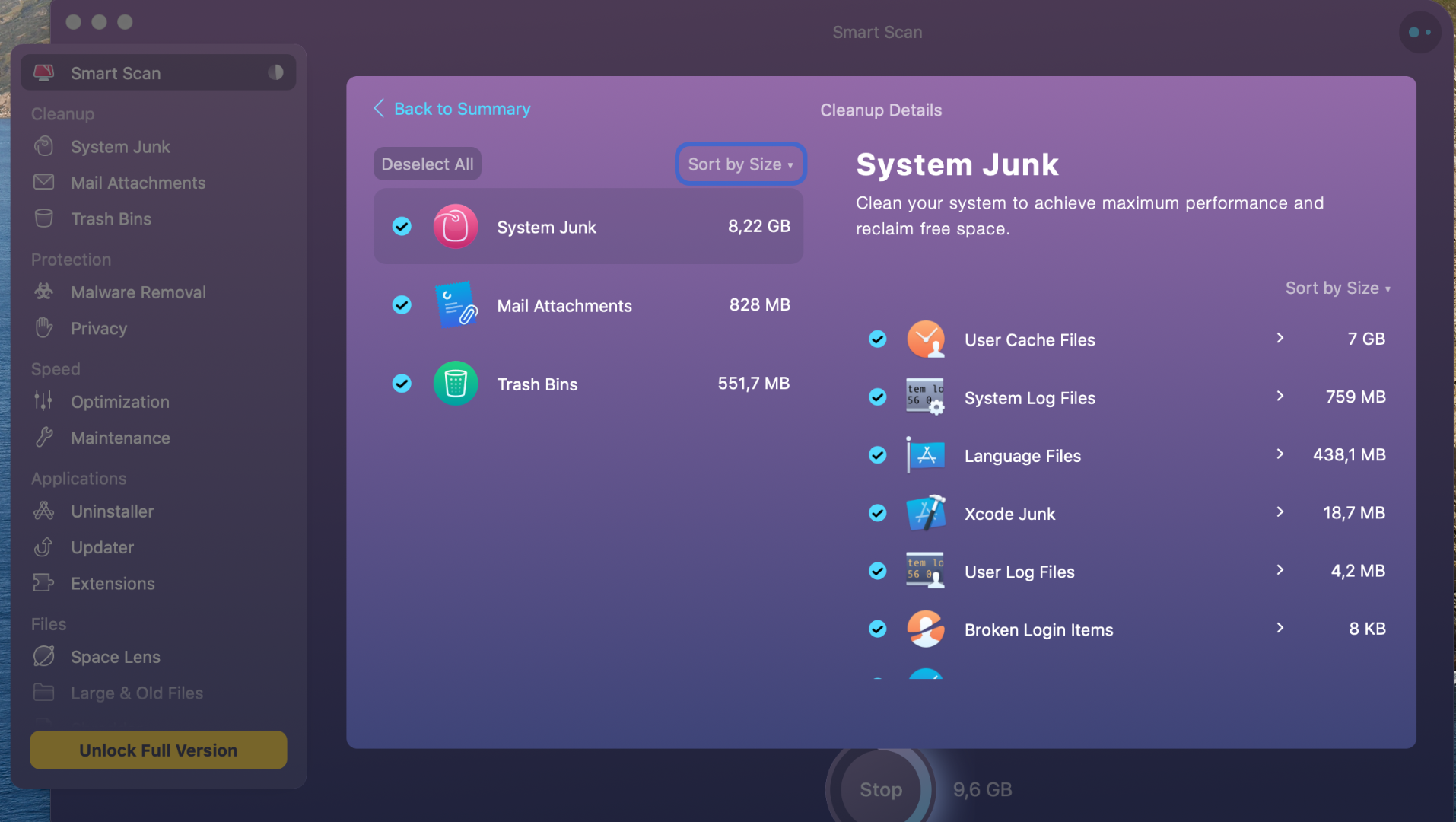Select the Mail Attachments 828 MB size
Image resolution: width=1456 pixels, height=822 pixels.
point(760,304)
